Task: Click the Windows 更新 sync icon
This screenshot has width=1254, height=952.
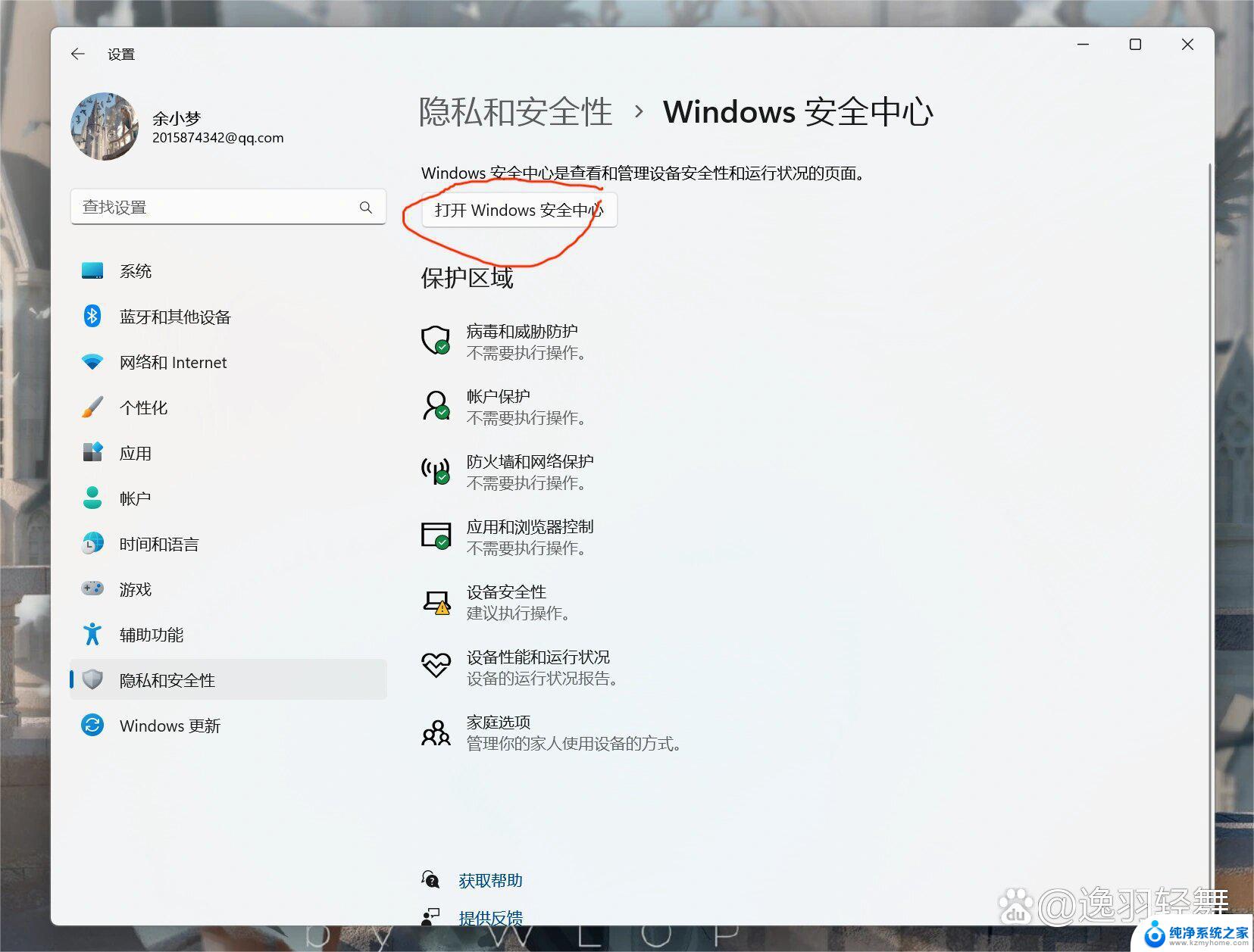Action: (92, 725)
